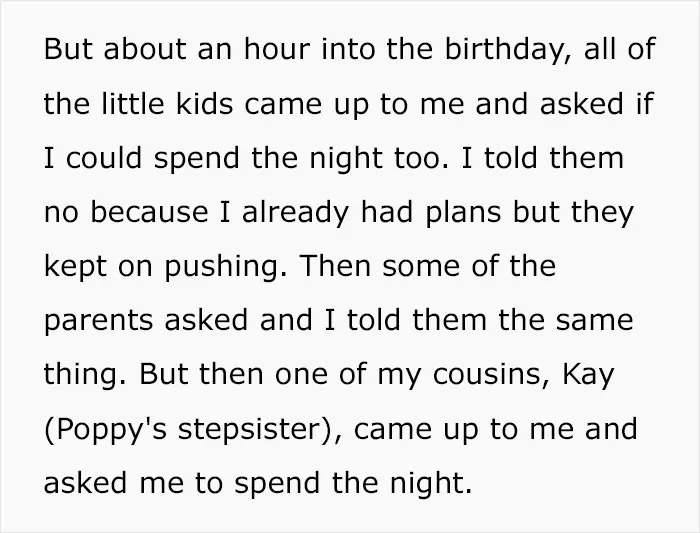Click the word 'thing.' at line start
Image resolution: width=700 pixels, height=533 pixels.
tap(85, 376)
